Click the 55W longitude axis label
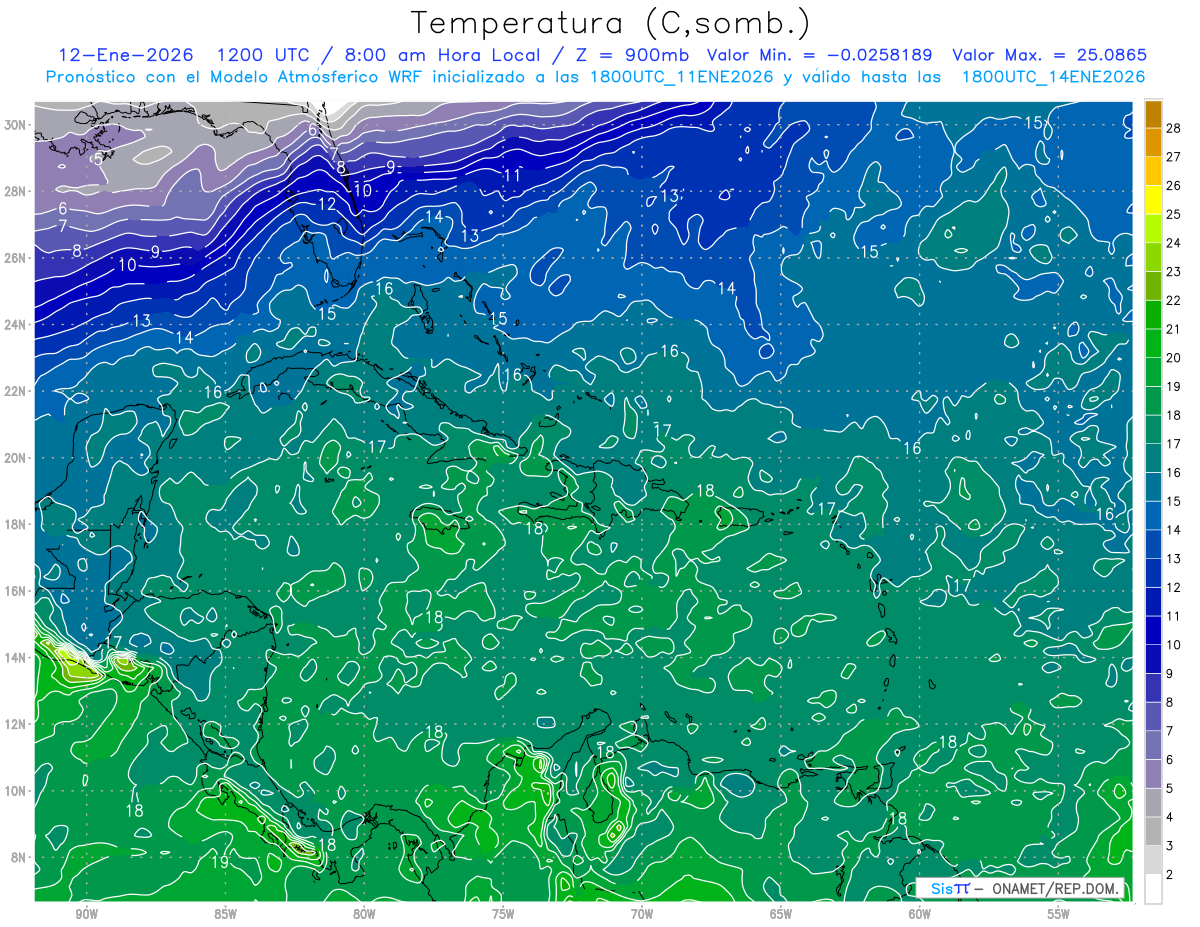 (1059, 914)
